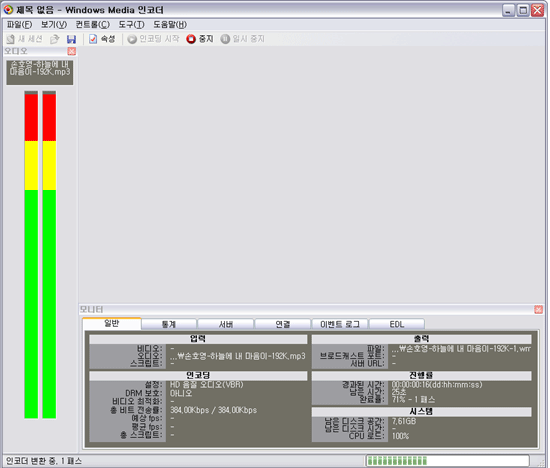
Task: Click the HD 음질 오디오(VBR) setting value
Action: click(x=207, y=385)
